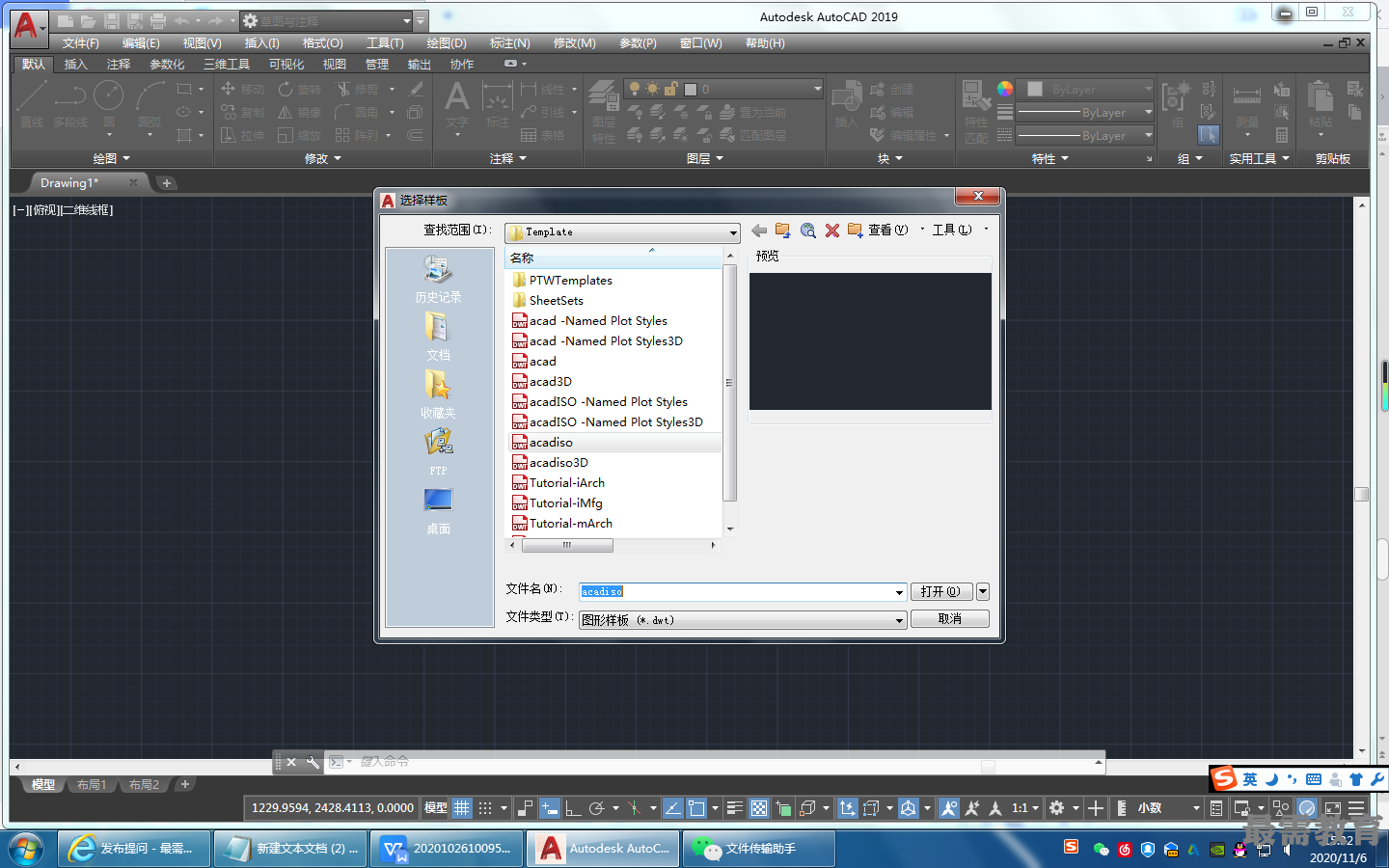Click Match Properties (特性匹配) icon
This screenshot has height=868, width=1389.
(976, 112)
